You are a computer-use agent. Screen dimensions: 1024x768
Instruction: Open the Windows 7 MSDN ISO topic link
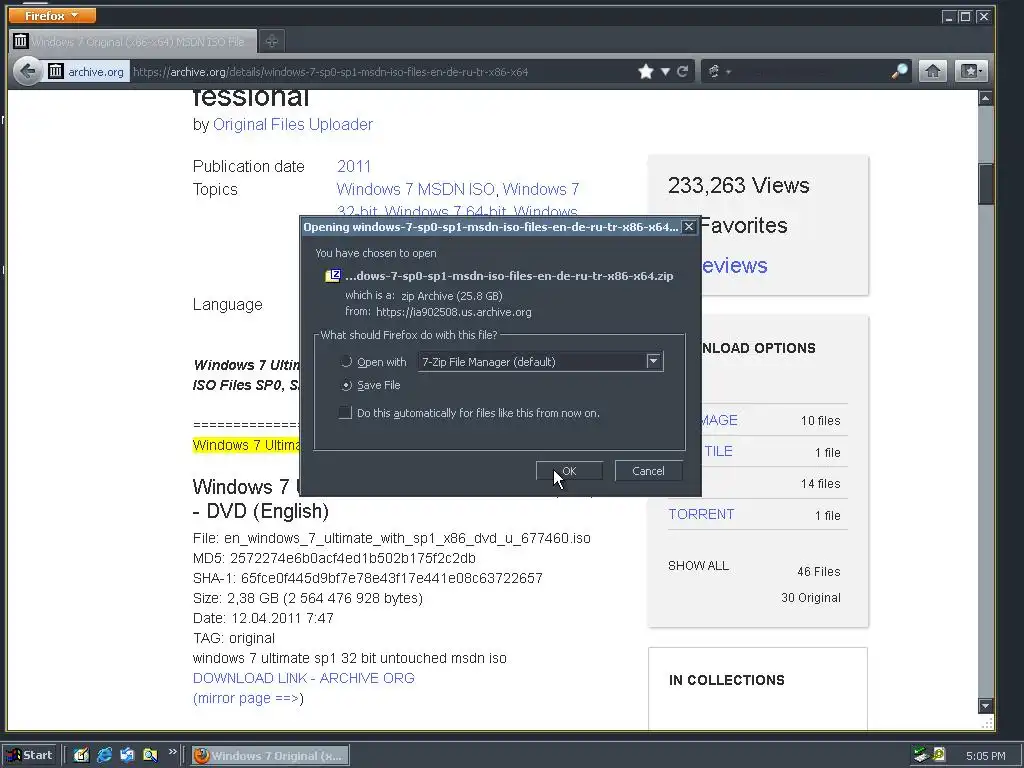(415, 189)
